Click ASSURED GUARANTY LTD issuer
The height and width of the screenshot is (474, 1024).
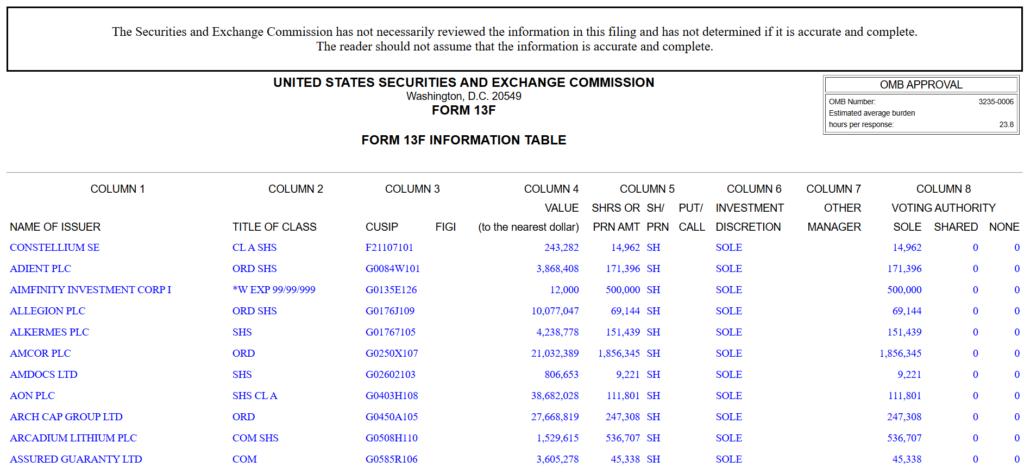[76, 459]
